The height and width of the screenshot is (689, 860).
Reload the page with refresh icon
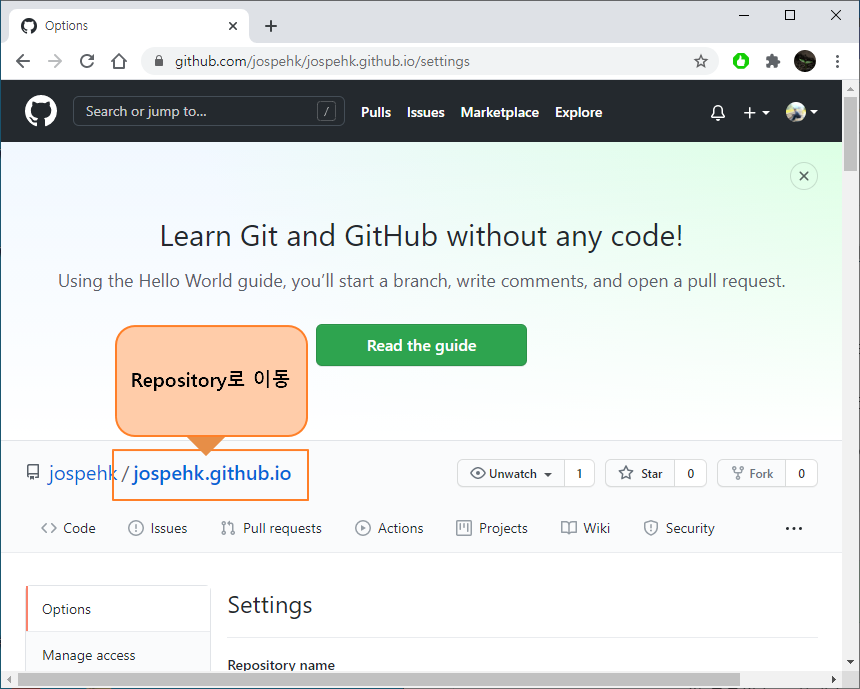[x=87, y=61]
